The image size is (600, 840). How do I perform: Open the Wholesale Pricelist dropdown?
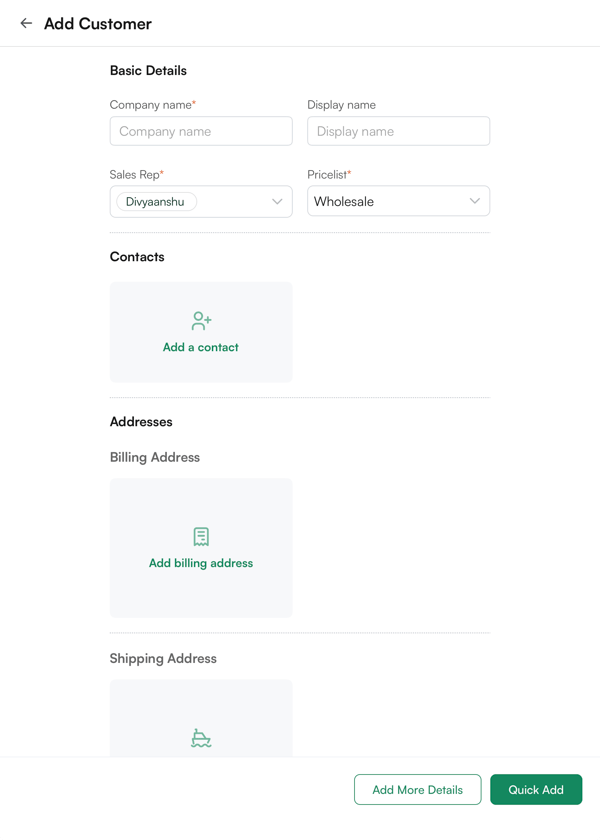398,201
